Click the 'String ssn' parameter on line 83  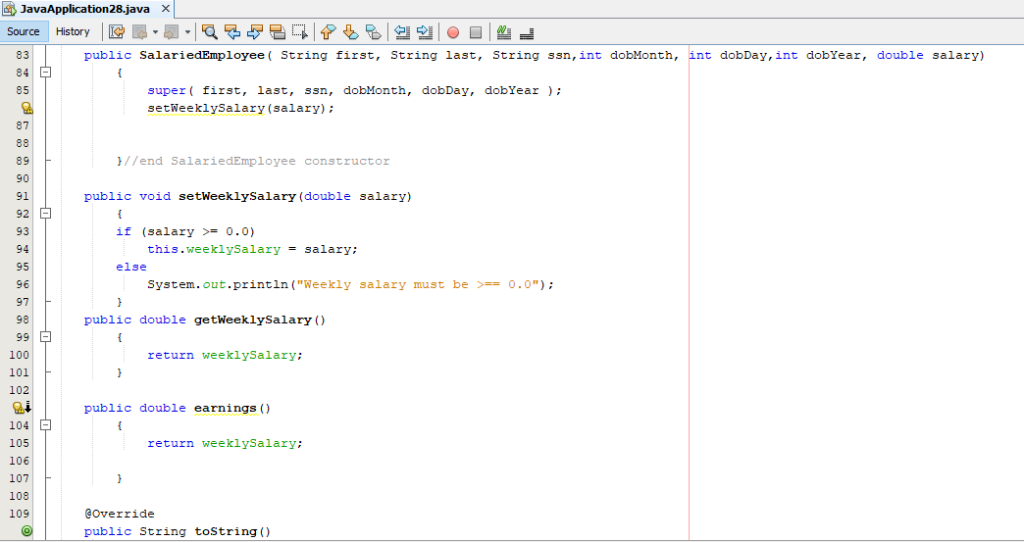(532, 56)
